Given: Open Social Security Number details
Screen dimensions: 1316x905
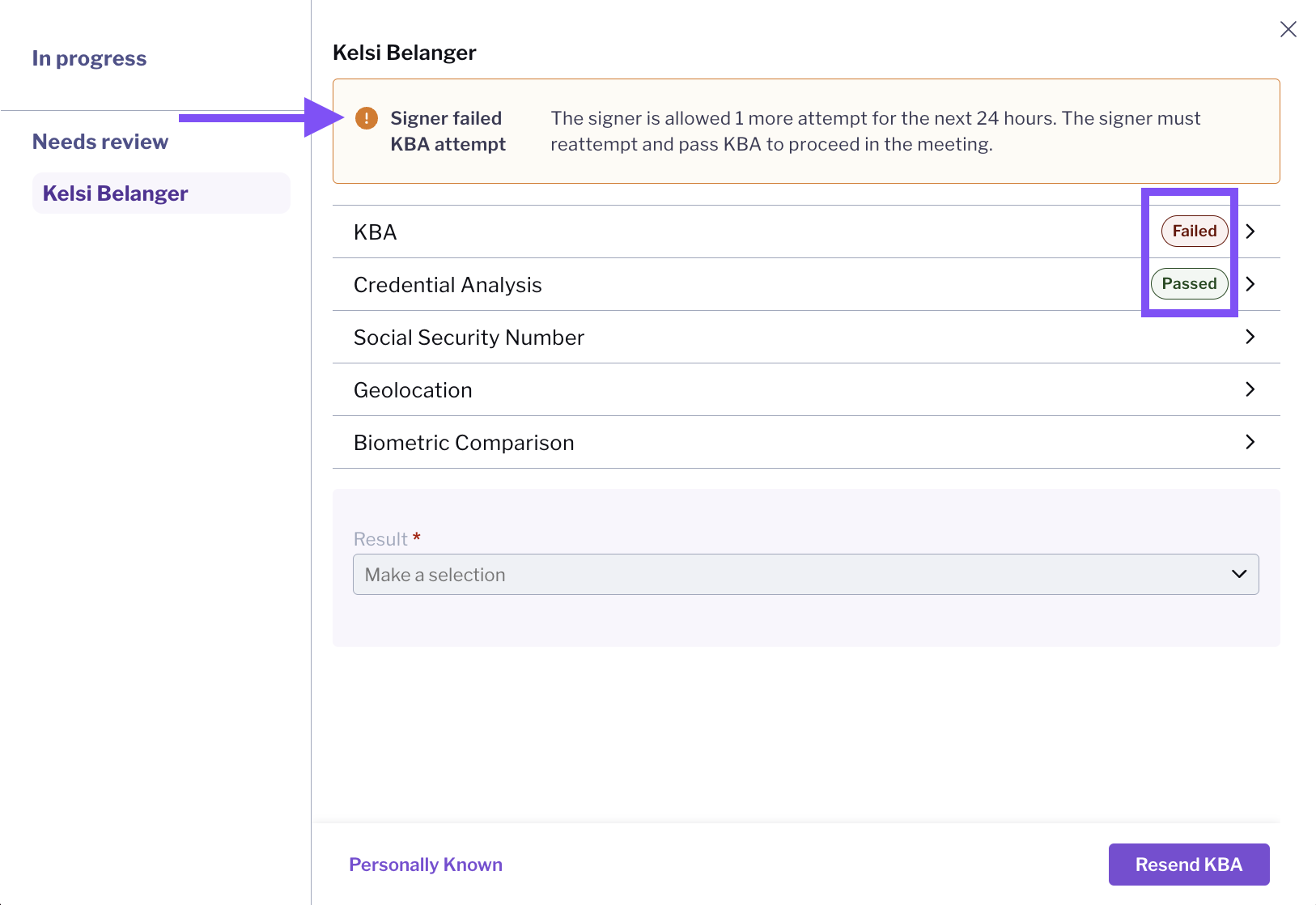Looking at the screenshot, I should (x=1250, y=337).
